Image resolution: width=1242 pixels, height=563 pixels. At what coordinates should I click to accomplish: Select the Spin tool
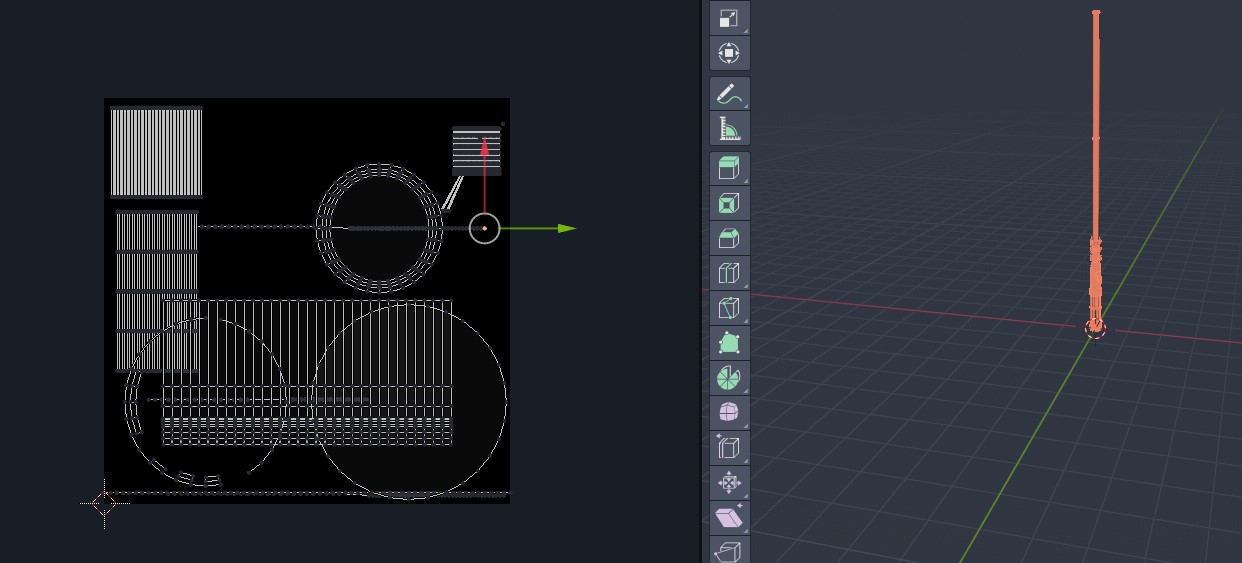(x=729, y=378)
